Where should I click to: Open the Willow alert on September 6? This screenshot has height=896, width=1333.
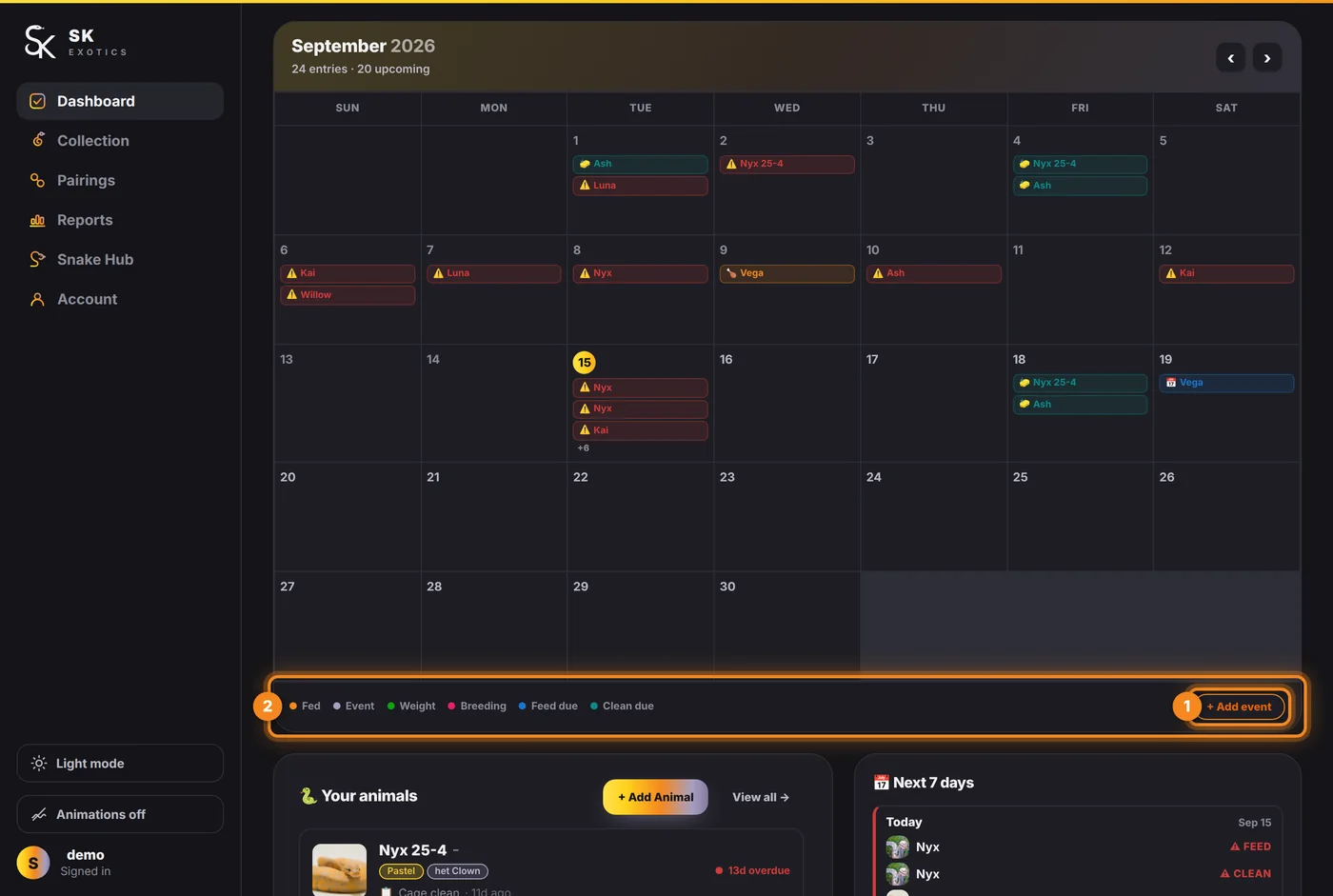pos(347,295)
